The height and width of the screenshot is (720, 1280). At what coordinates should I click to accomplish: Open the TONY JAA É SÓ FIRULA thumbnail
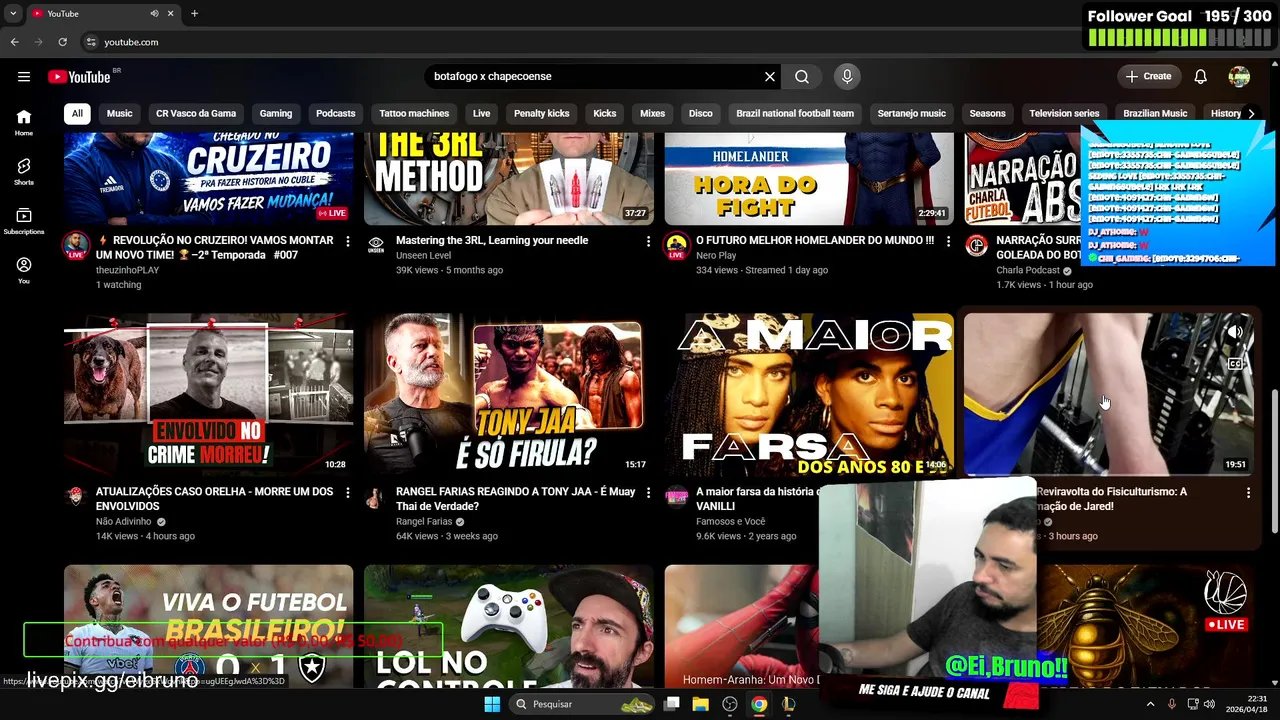508,395
